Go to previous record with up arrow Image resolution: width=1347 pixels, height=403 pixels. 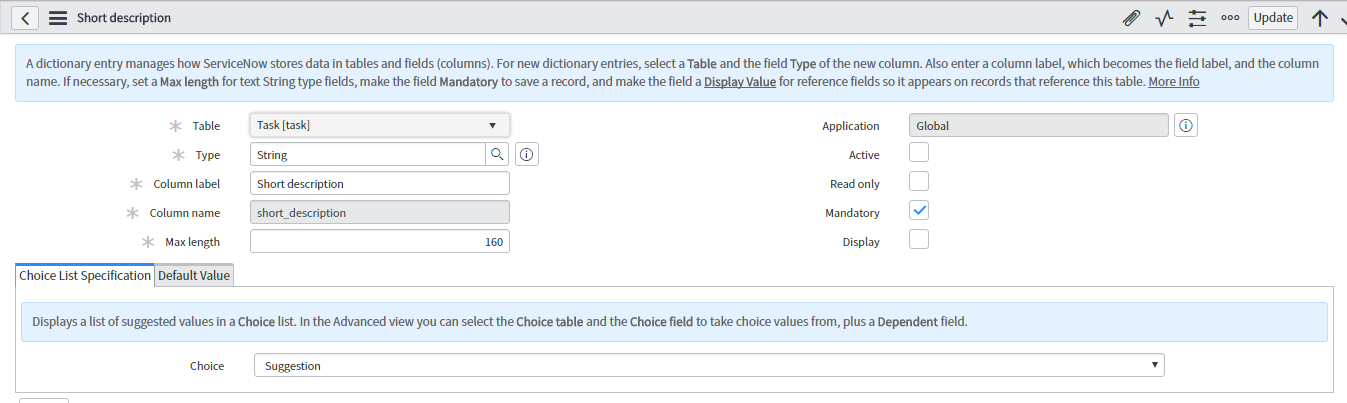(x=1319, y=18)
